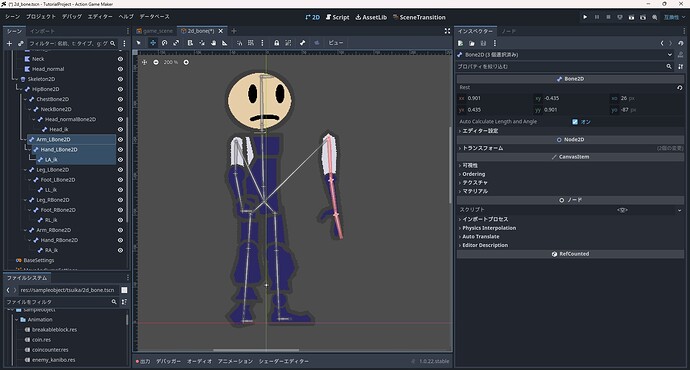The width and height of the screenshot is (690, 370).
Task: Reset the Rest property with revert arrow
Action: [x=680, y=88]
